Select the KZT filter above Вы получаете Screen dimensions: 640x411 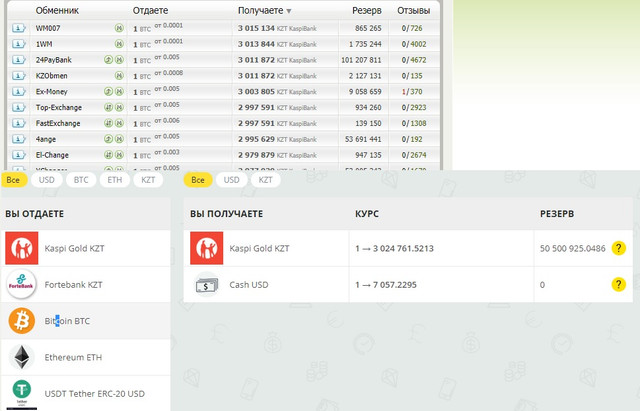(265, 180)
